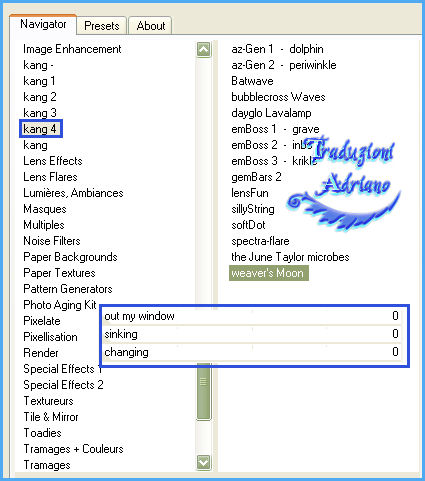The image size is (425, 481).
Task: Select kang 4 in the category list
Action: 40,129
